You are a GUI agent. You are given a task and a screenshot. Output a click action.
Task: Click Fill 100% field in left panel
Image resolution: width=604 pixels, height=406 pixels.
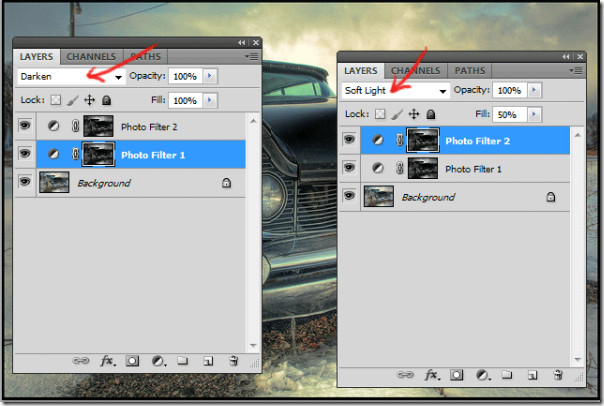coord(185,101)
